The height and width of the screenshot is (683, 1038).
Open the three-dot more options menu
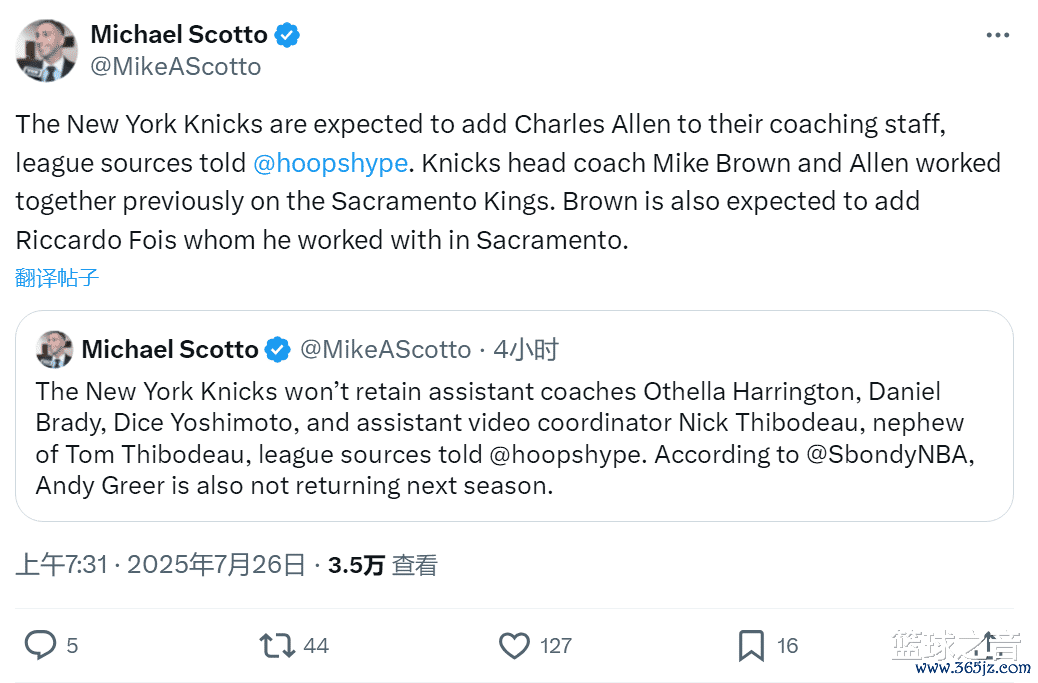(997, 35)
